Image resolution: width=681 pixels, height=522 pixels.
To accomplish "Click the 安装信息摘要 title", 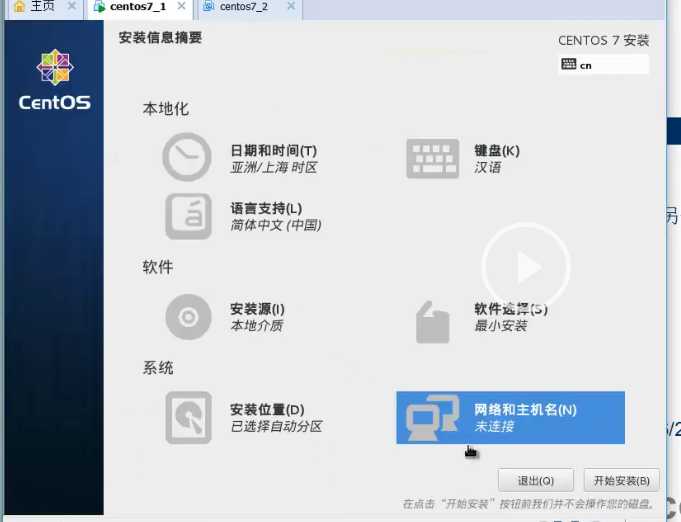I will (x=160, y=38).
